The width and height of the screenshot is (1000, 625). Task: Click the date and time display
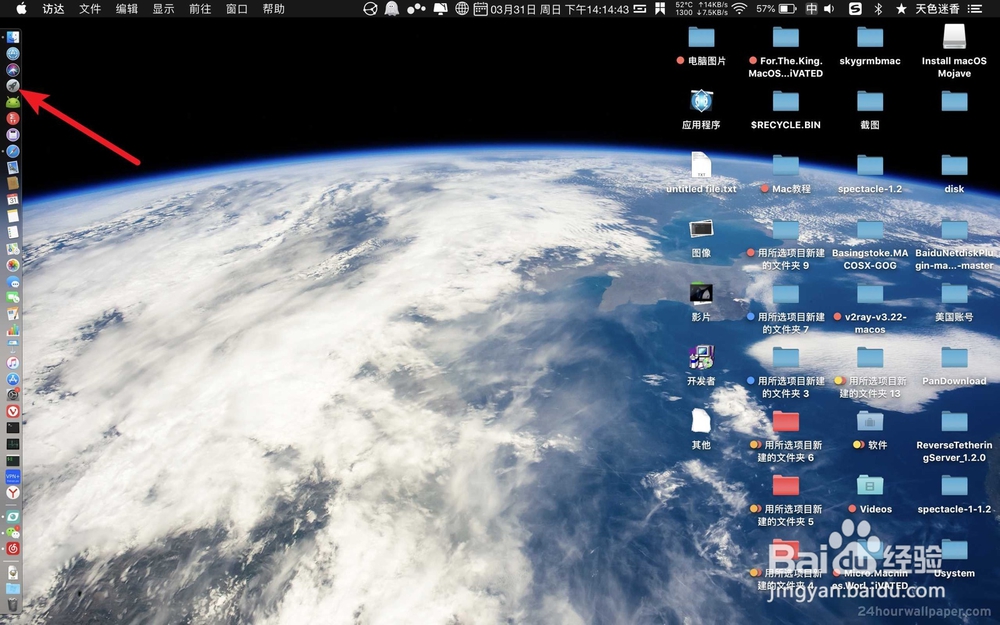(559, 9)
